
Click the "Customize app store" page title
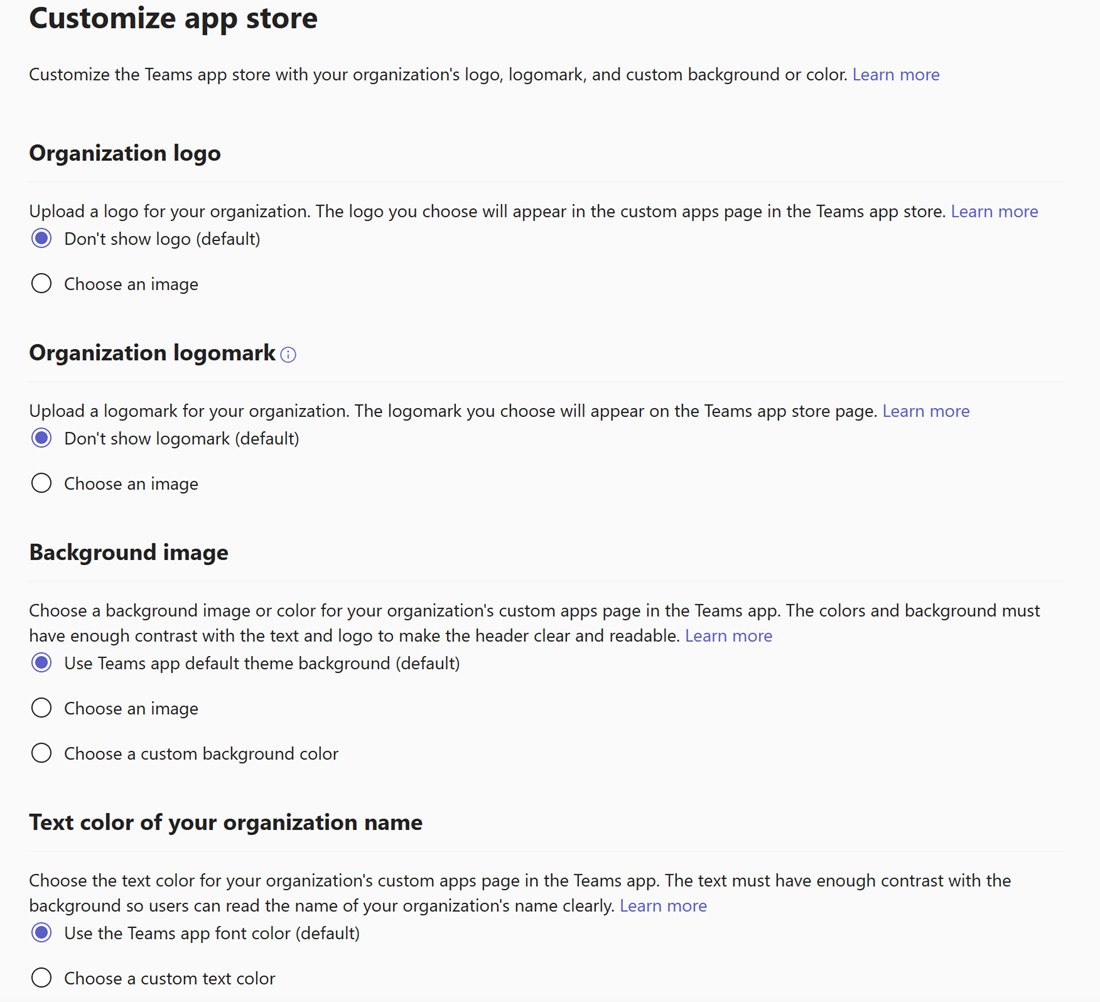tap(173, 18)
